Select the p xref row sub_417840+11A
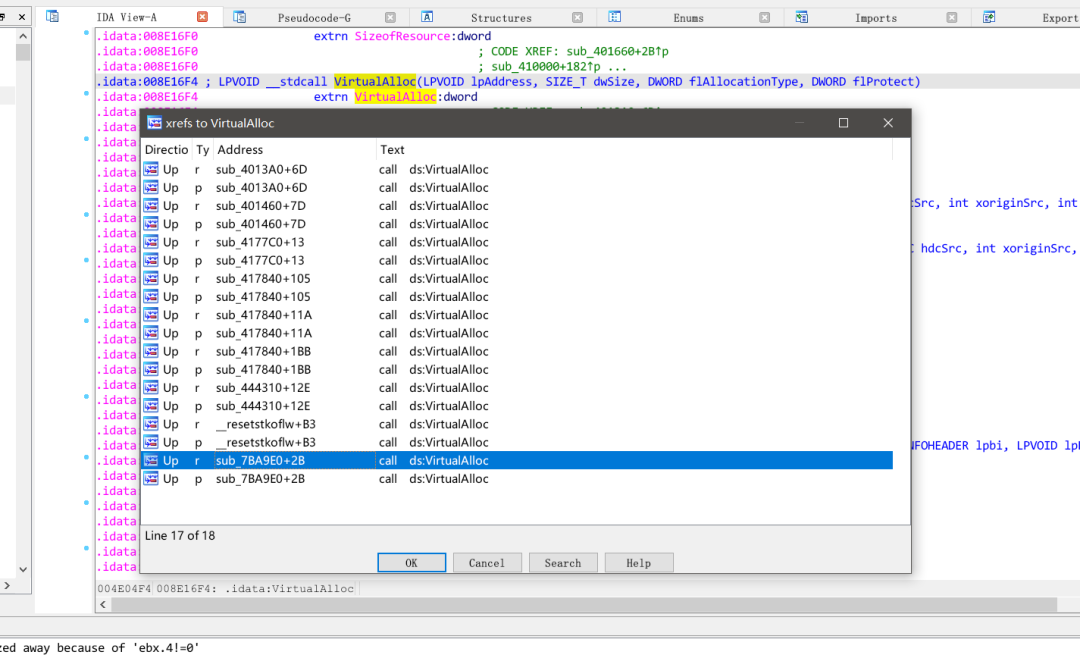This screenshot has height=655, width=1080. (517, 333)
